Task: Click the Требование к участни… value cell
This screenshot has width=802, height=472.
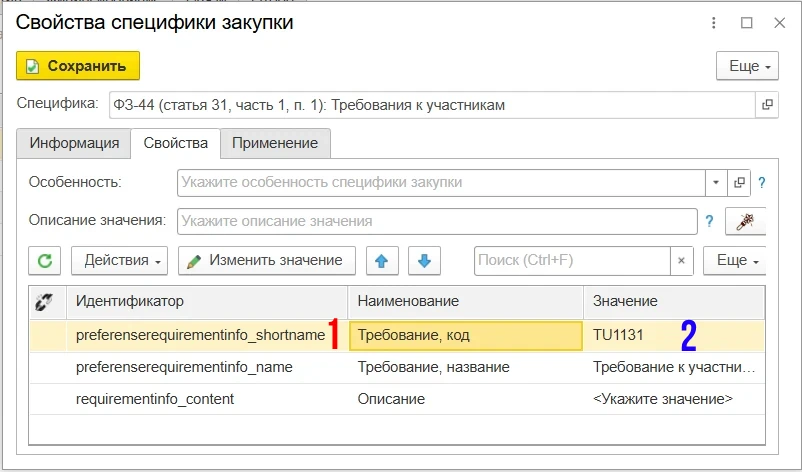Action: [674, 367]
